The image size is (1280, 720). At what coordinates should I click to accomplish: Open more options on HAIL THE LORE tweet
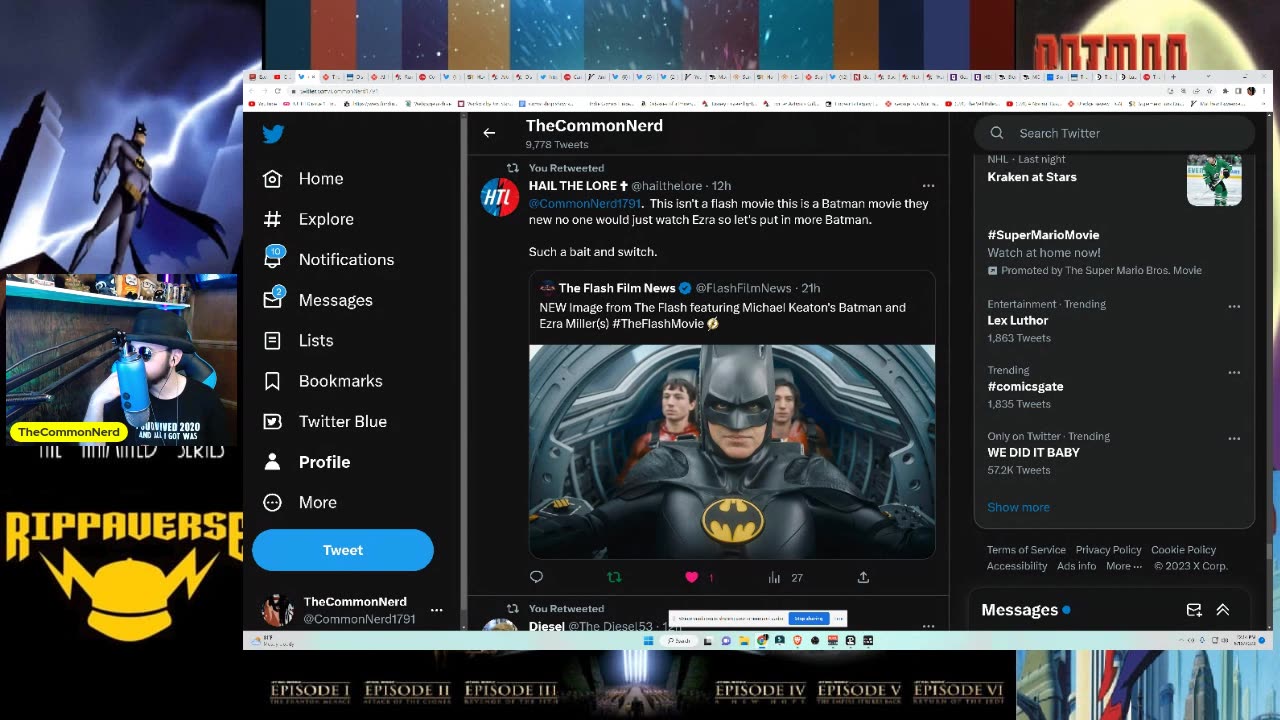coord(928,186)
